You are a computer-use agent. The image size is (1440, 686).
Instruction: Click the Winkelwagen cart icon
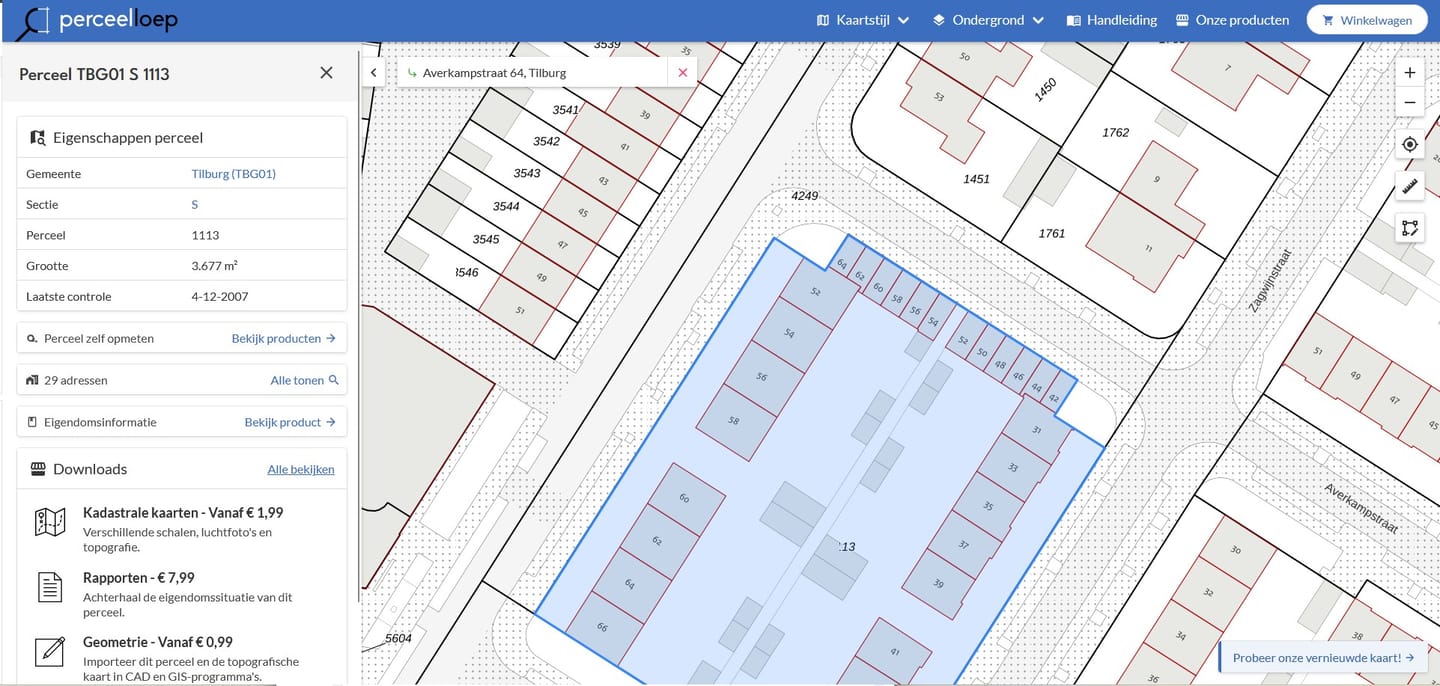tap(1328, 20)
